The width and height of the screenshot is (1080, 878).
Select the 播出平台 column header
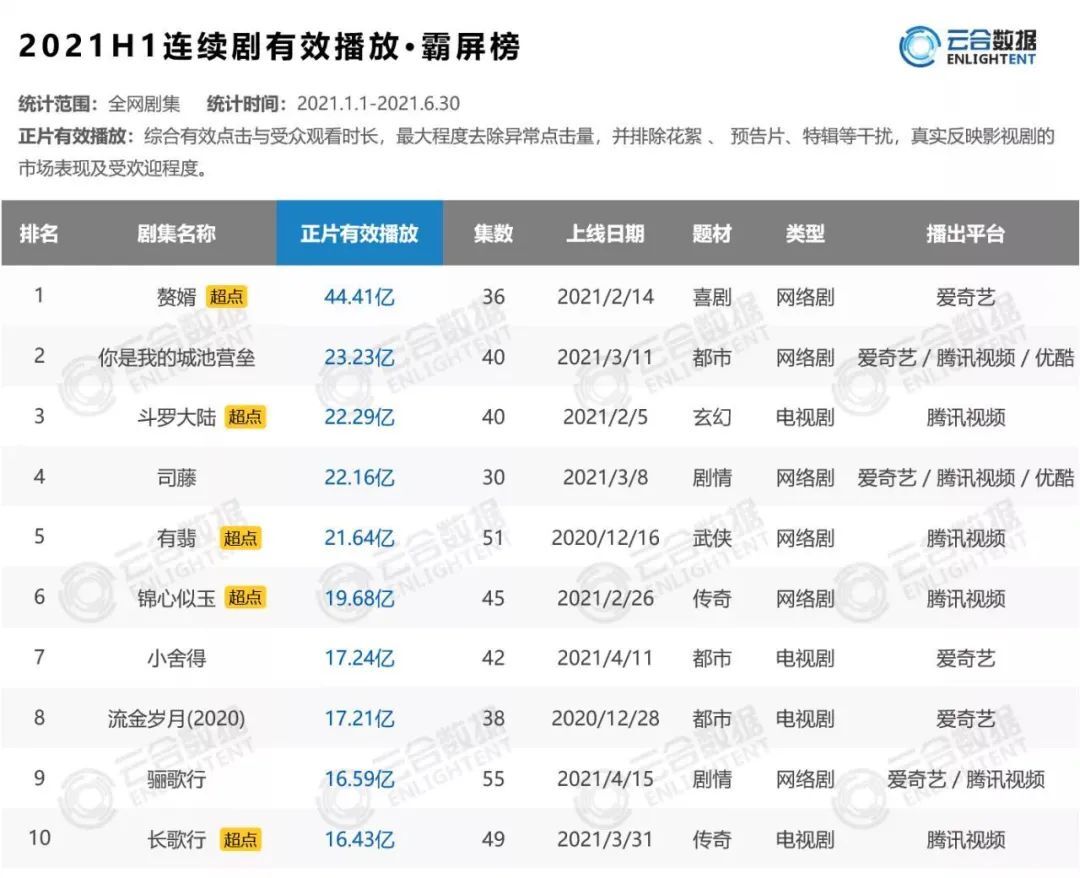965,234
